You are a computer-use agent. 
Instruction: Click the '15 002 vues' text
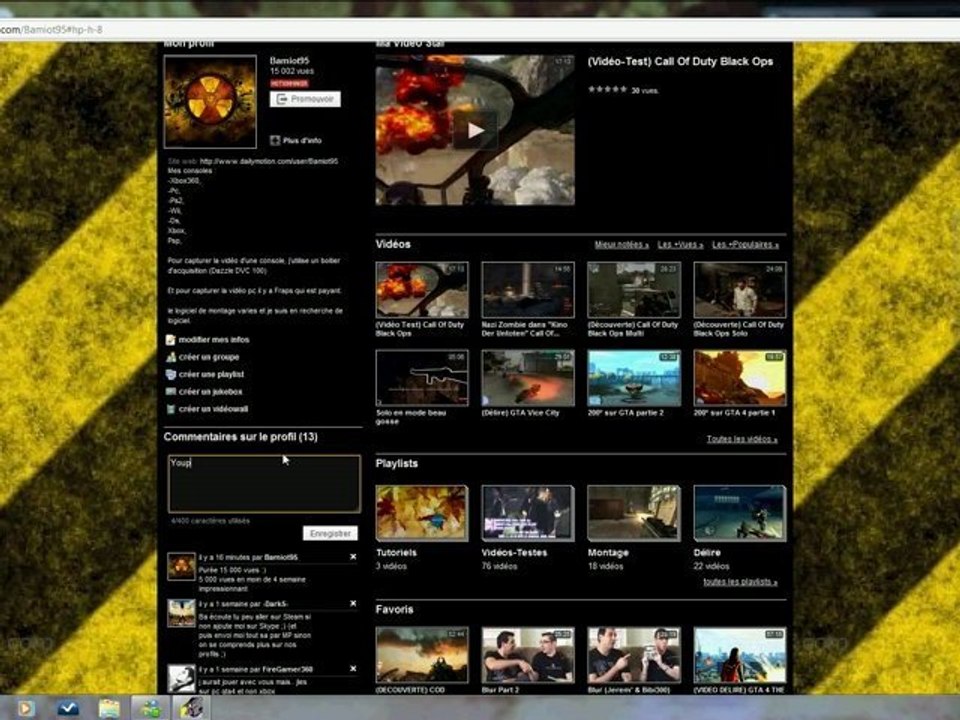[292, 72]
